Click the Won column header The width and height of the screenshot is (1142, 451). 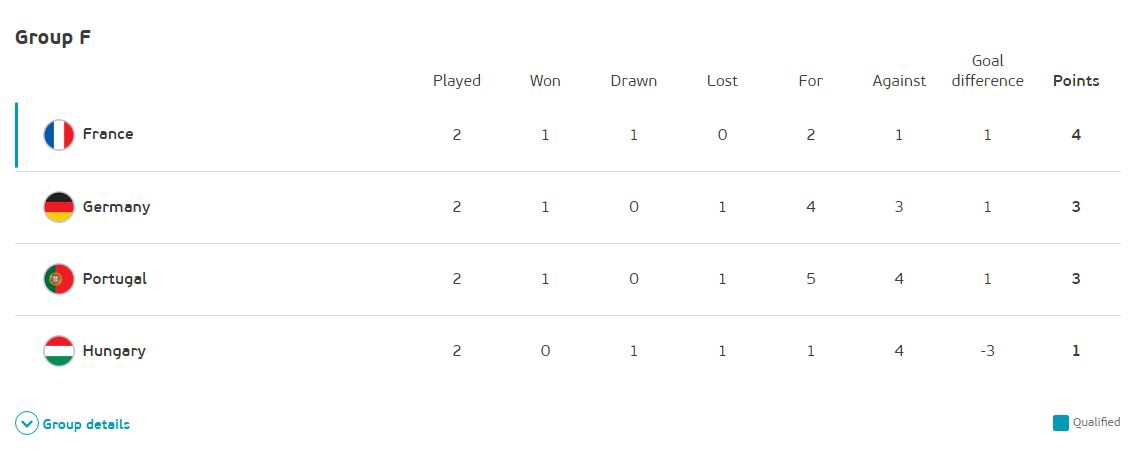point(545,81)
